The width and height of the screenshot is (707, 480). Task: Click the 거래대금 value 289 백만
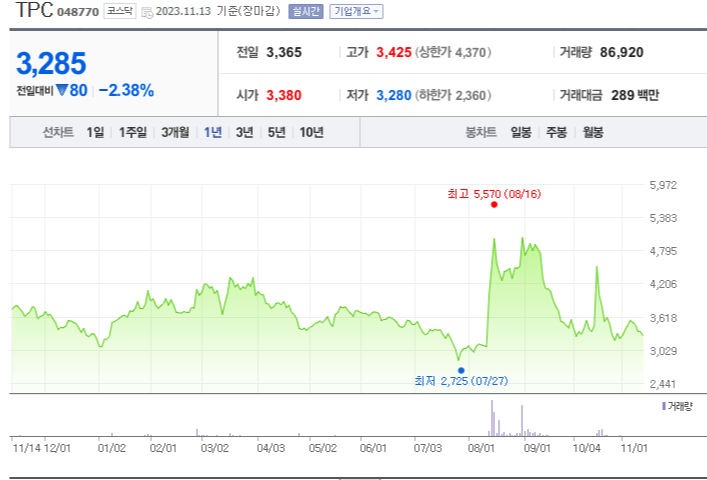[x=635, y=95]
